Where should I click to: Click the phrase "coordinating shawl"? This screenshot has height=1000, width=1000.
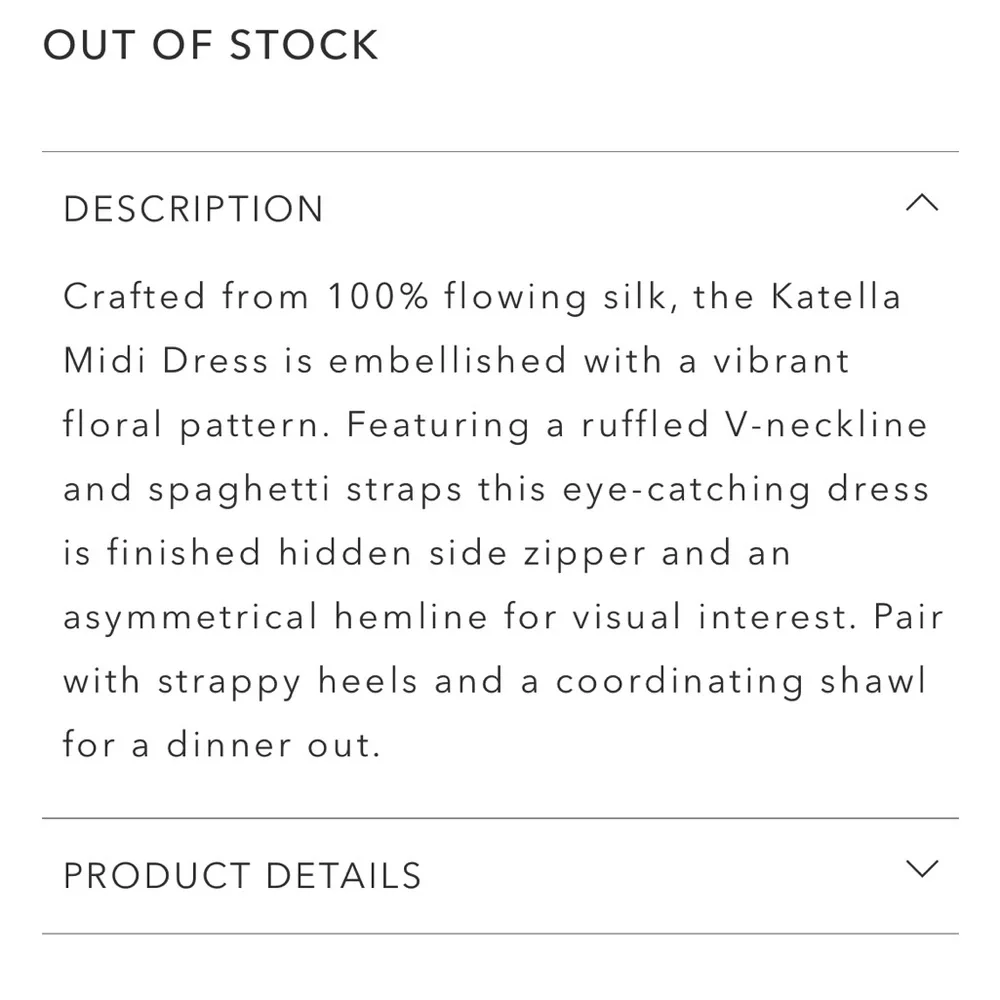coord(740,681)
